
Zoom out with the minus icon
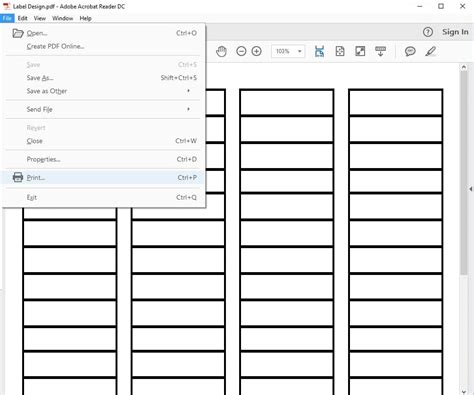coord(241,51)
